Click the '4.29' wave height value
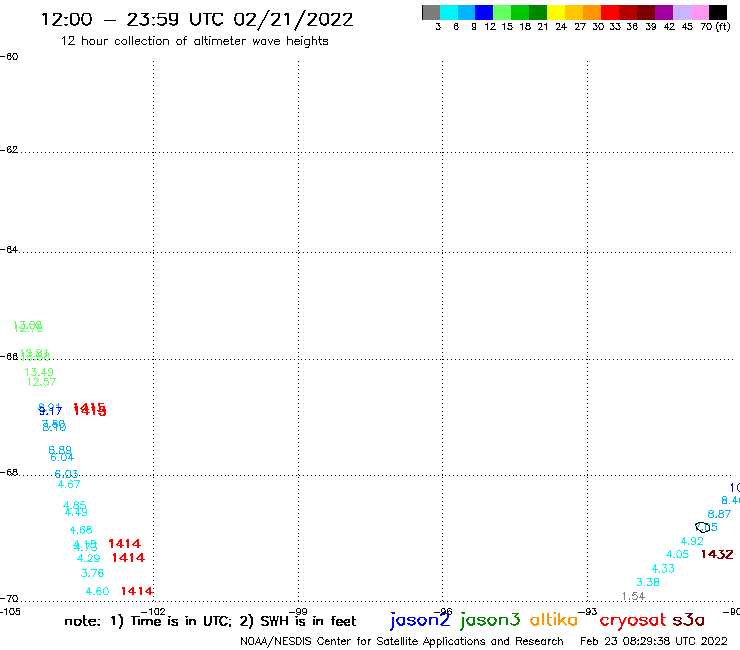 pos(89,558)
